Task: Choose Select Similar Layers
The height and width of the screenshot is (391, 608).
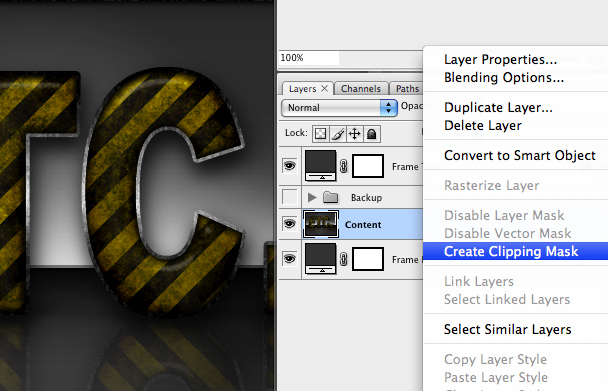Action: [x=508, y=329]
